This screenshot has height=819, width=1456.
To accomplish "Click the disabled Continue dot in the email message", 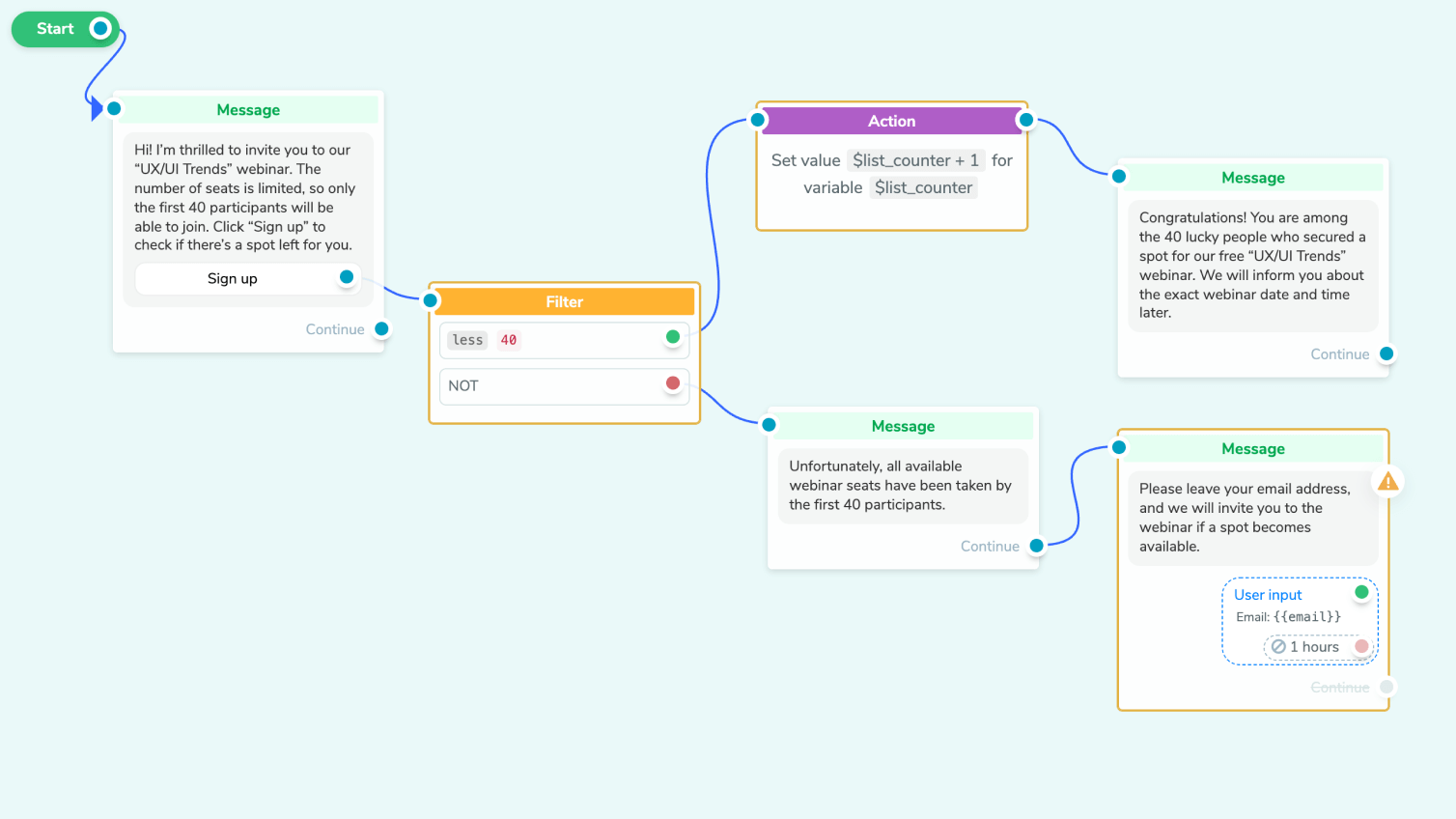I will pos(1386,687).
